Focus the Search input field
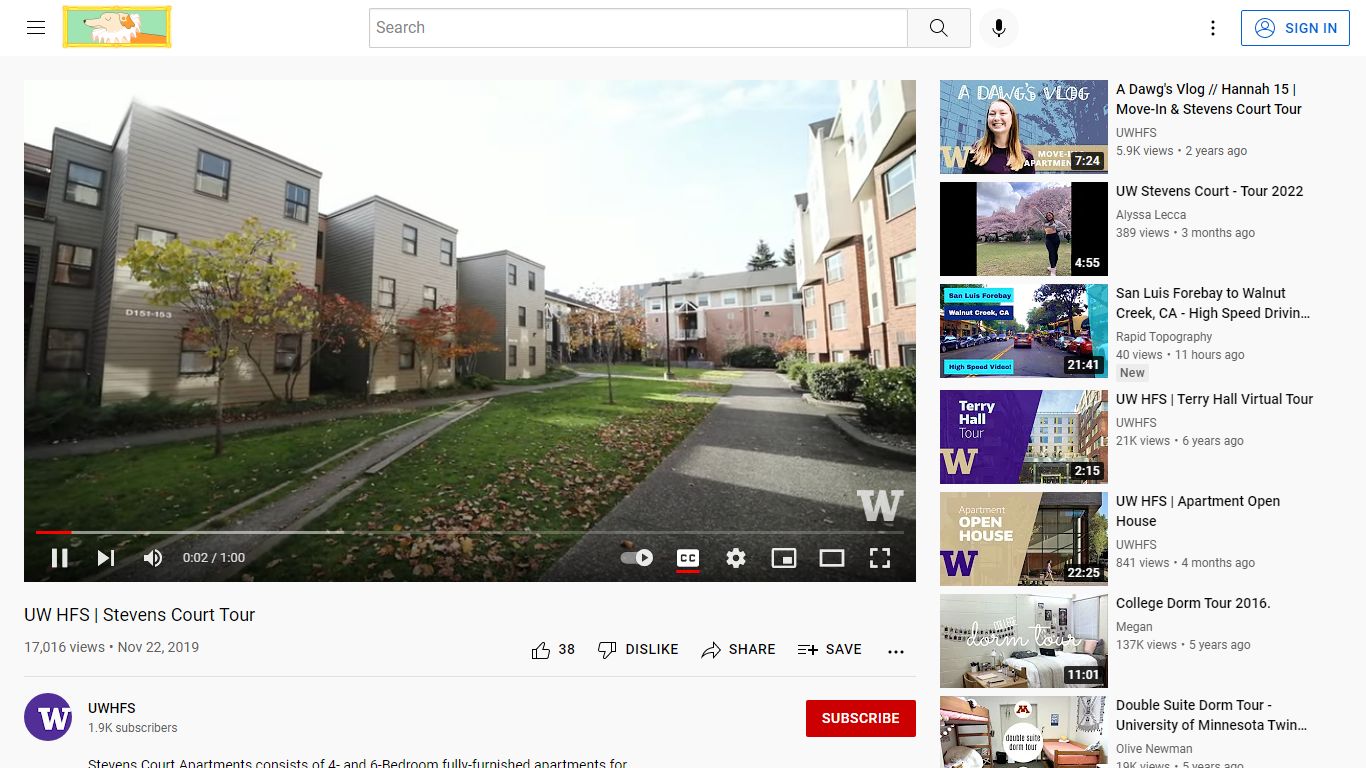 [x=638, y=28]
